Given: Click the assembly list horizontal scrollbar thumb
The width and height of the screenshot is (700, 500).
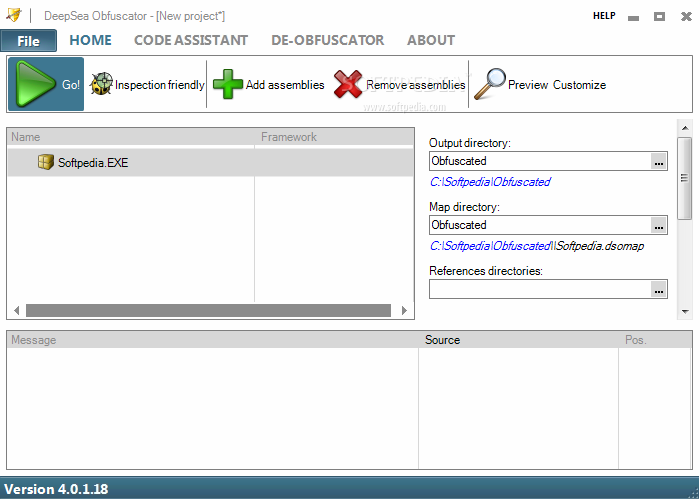Looking at the screenshot, I should pyautogui.click(x=208, y=310).
